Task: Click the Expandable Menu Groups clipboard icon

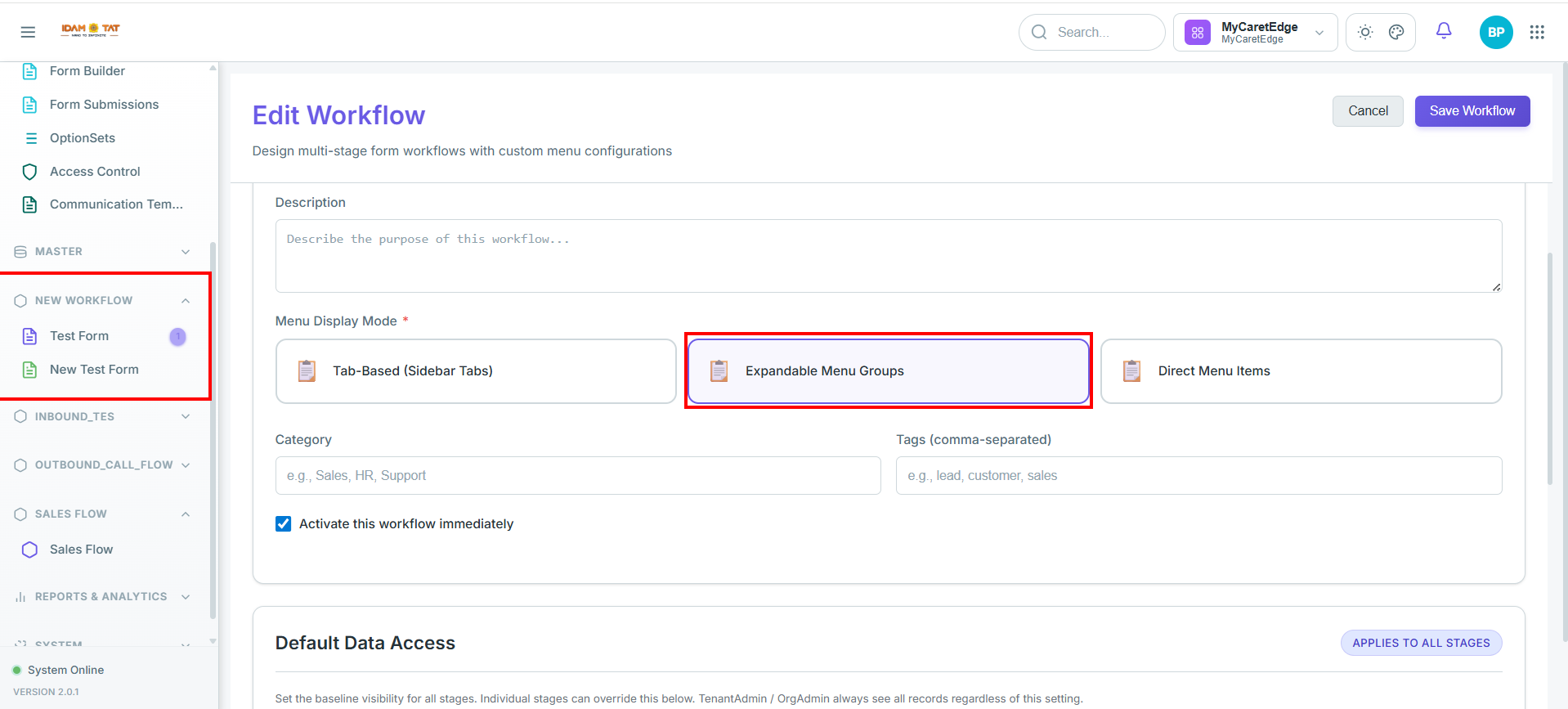Action: click(719, 370)
